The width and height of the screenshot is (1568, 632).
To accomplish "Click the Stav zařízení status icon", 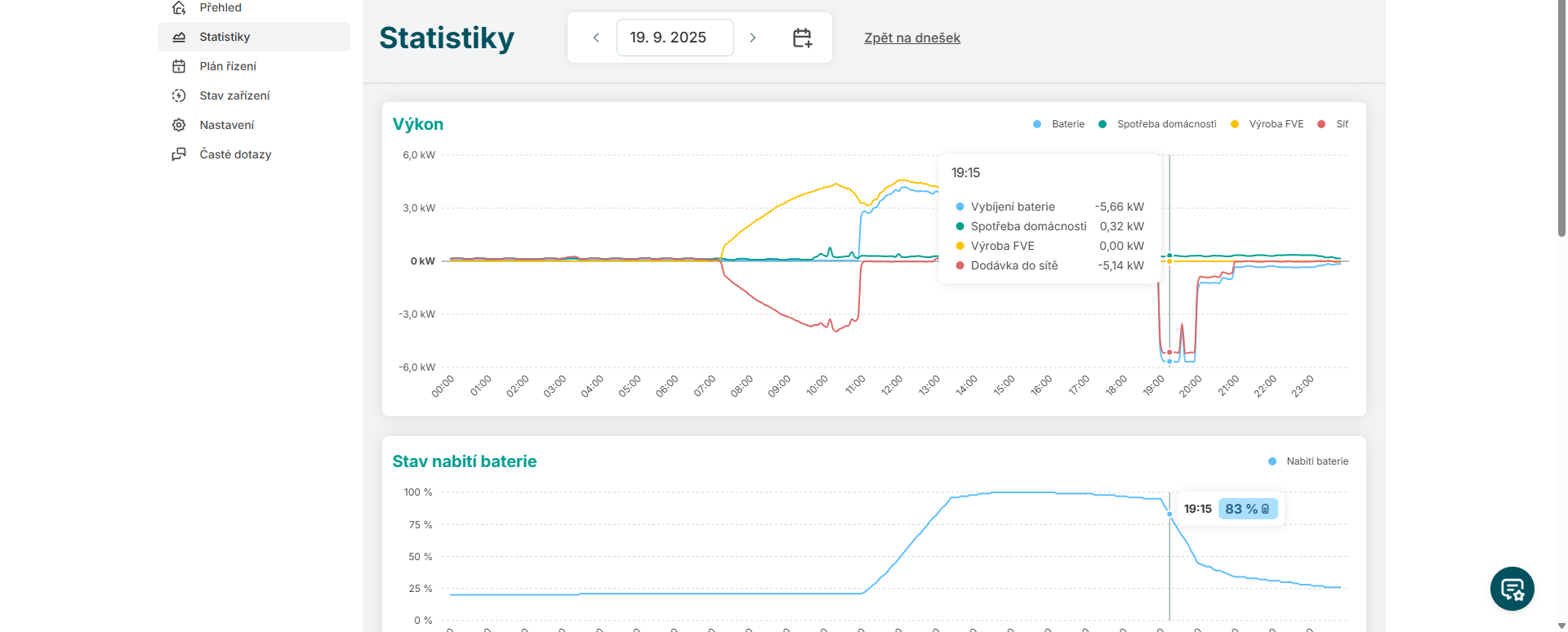I will (179, 96).
